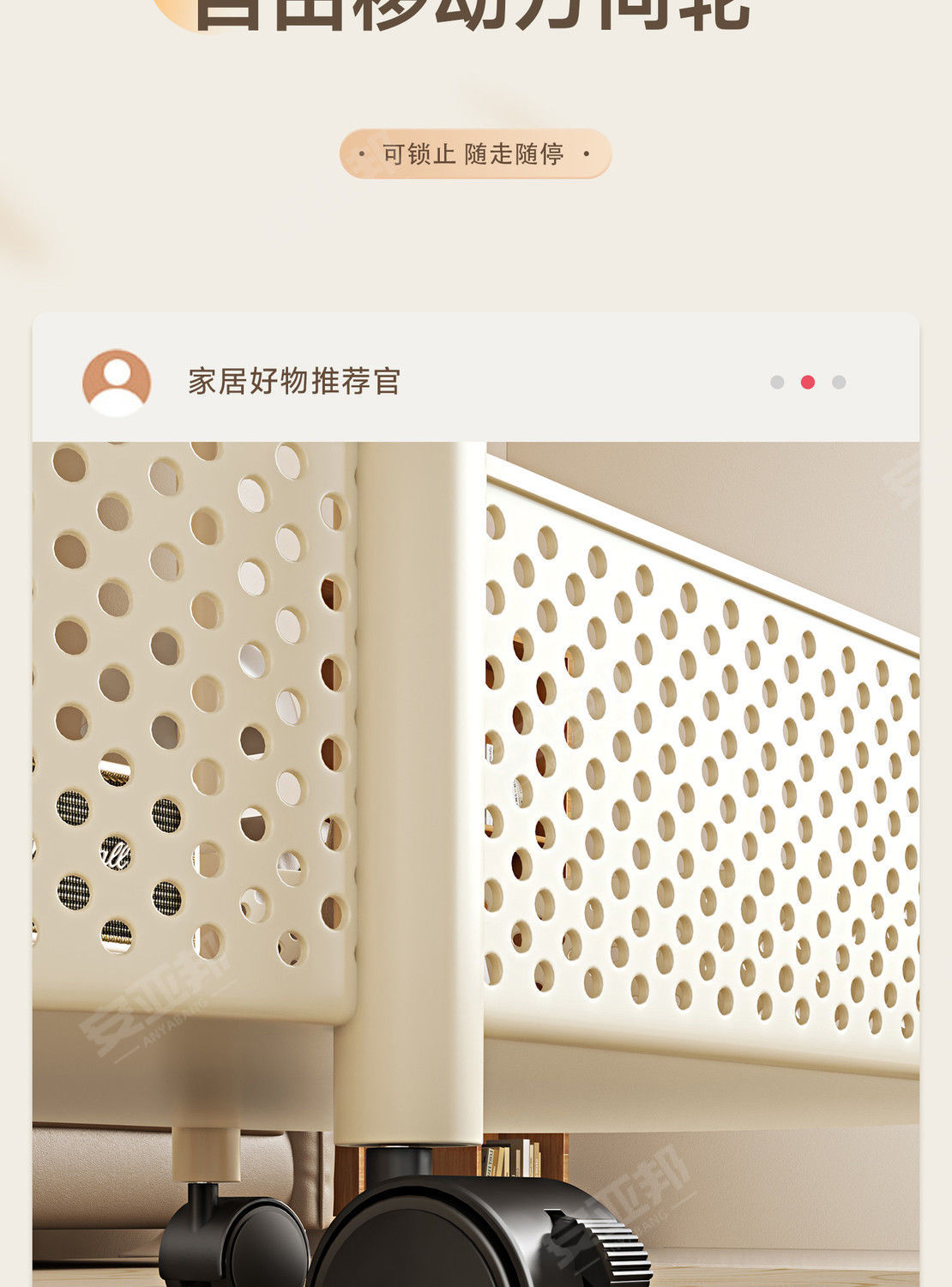The height and width of the screenshot is (1287, 952).
Task: Click the card header bar background
Action: pos(475,378)
